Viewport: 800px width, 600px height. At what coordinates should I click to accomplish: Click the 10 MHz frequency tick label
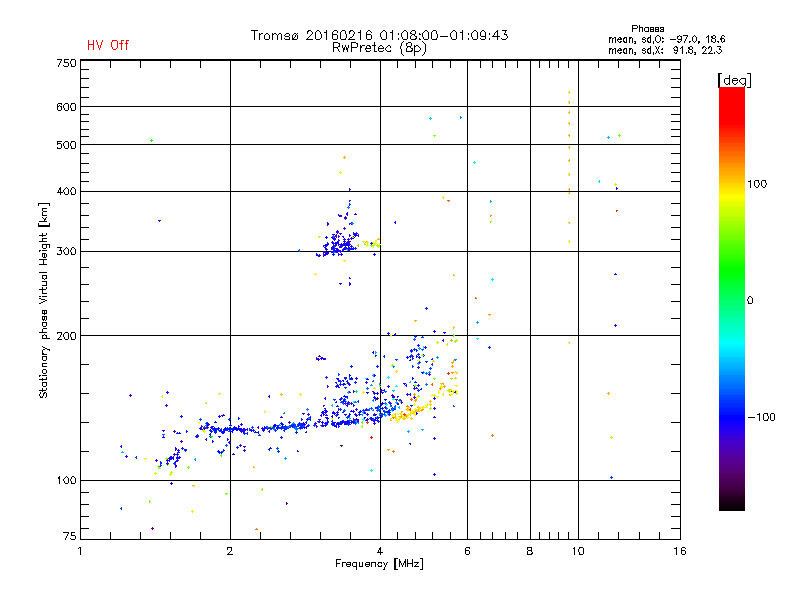pos(578,551)
